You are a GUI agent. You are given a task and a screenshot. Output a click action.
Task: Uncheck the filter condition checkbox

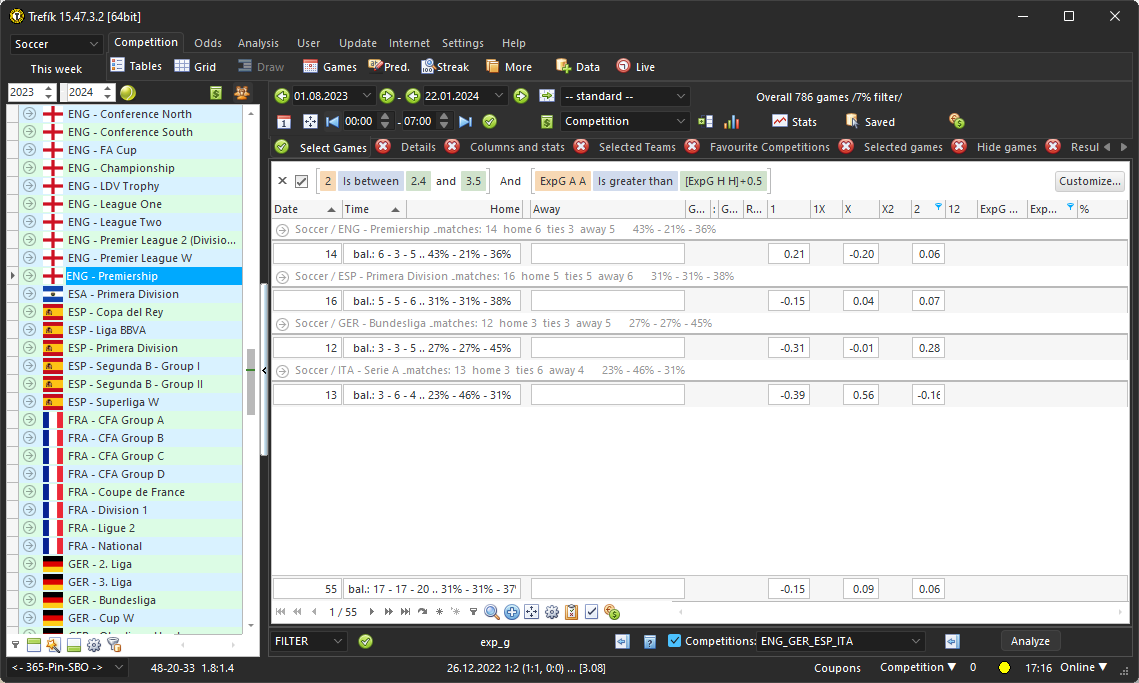(x=301, y=181)
